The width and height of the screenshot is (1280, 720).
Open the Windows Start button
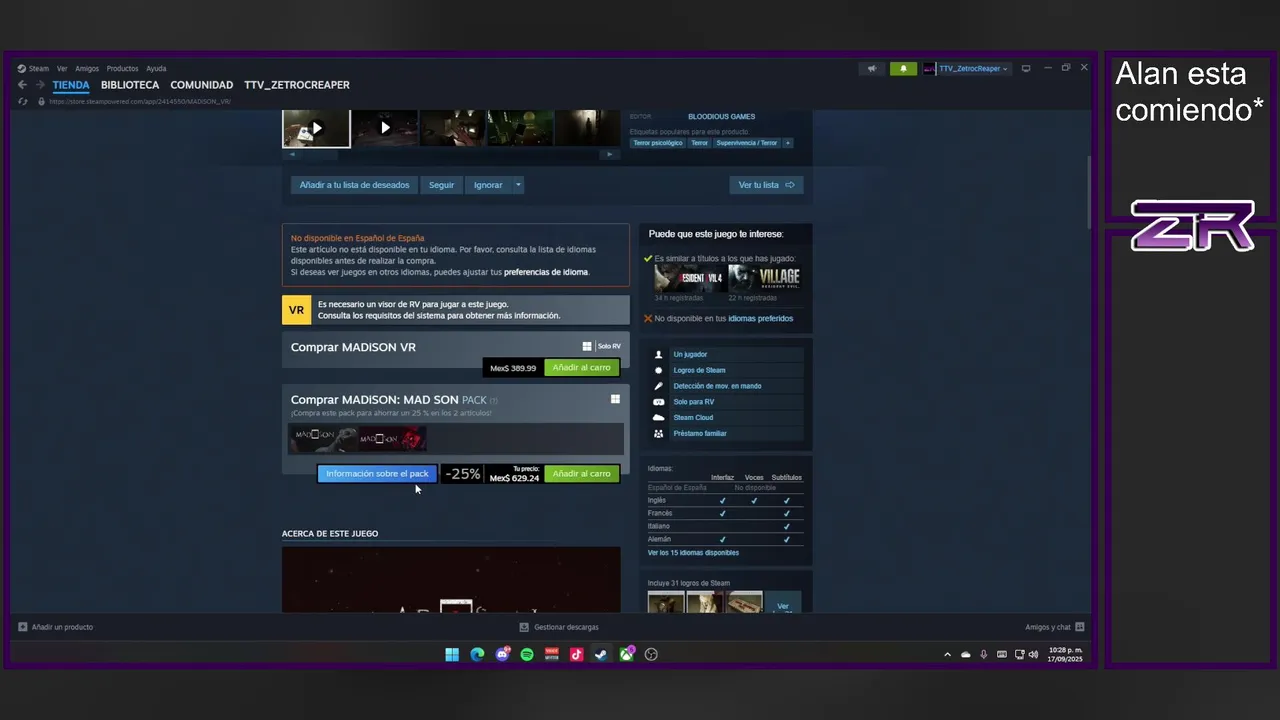click(452, 655)
